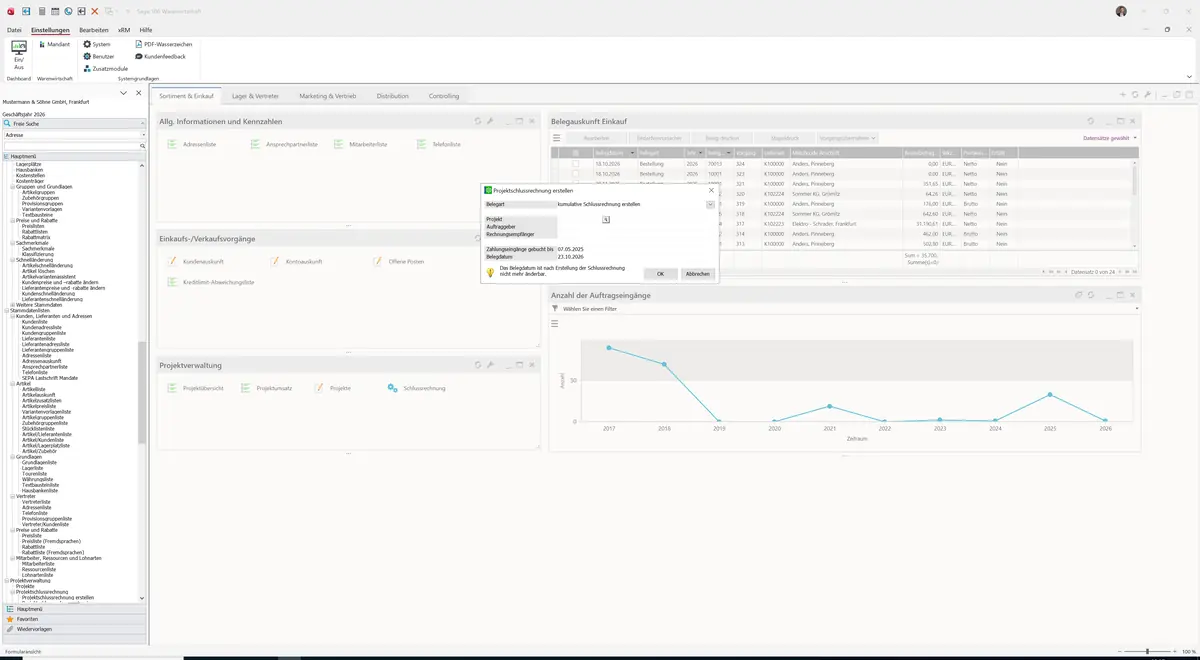Image resolution: width=1200 pixels, height=660 pixels.
Task: Click the search icon beside the Projekt field
Action: 606,219
